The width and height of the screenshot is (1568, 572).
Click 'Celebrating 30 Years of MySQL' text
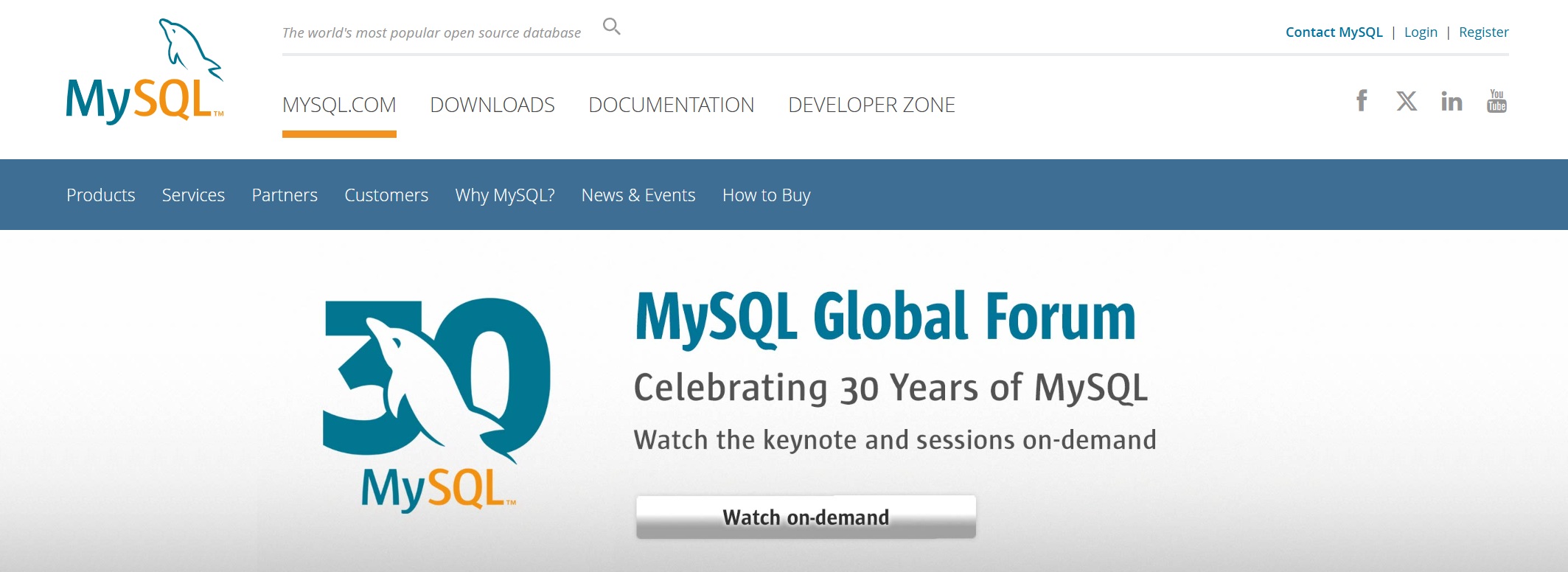point(891,388)
